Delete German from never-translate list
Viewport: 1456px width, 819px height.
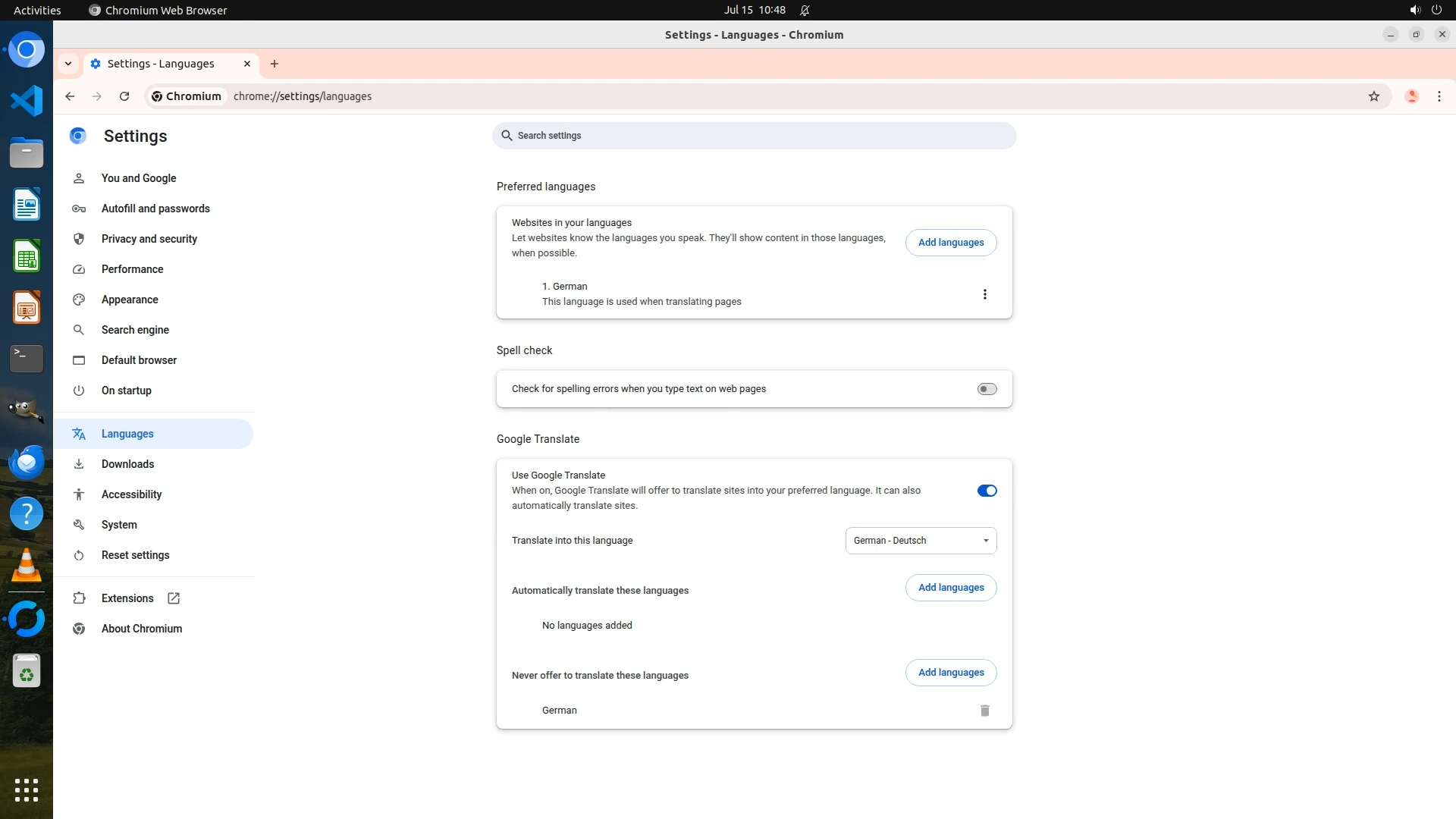click(x=984, y=711)
